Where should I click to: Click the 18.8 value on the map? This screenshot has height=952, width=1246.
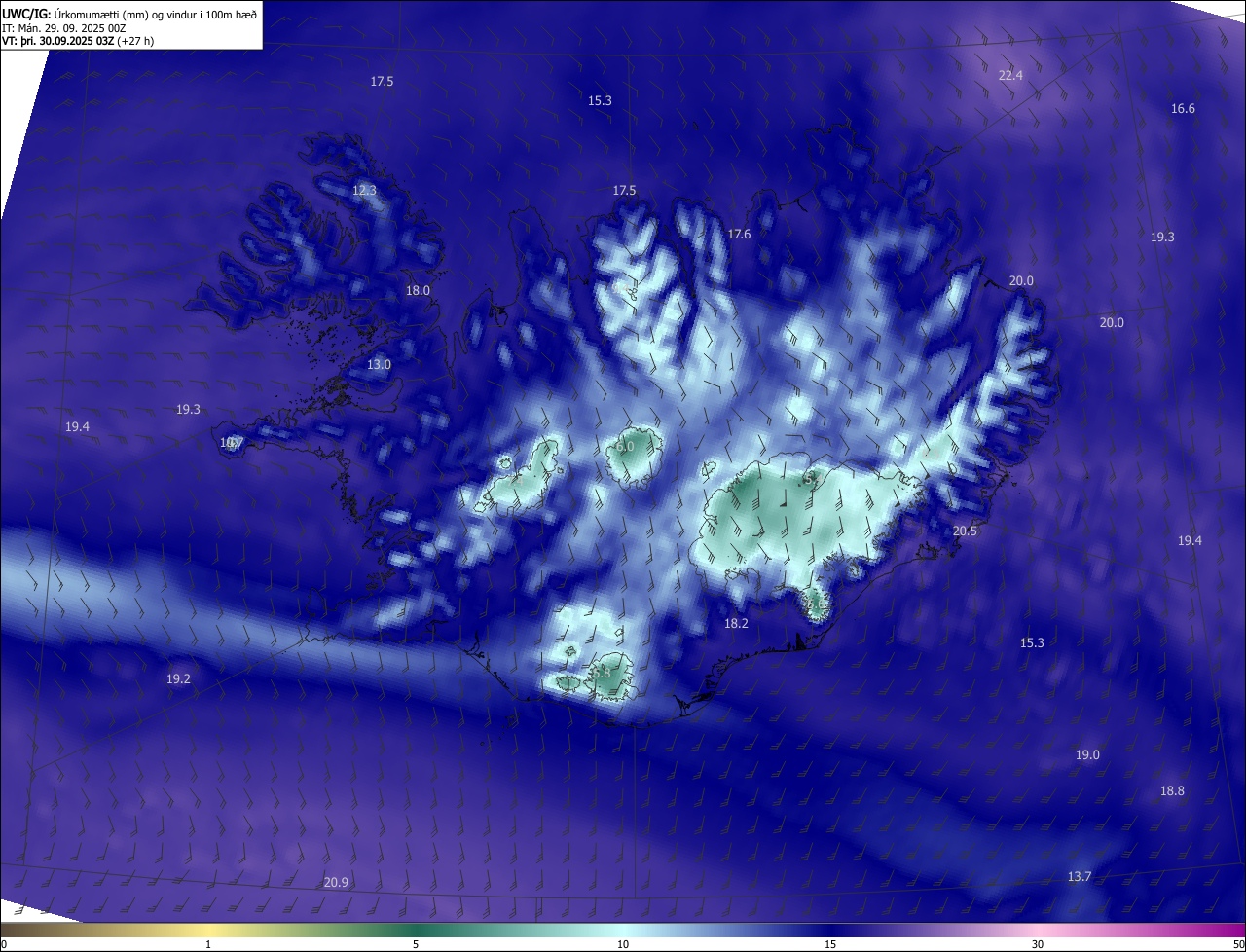1172,791
